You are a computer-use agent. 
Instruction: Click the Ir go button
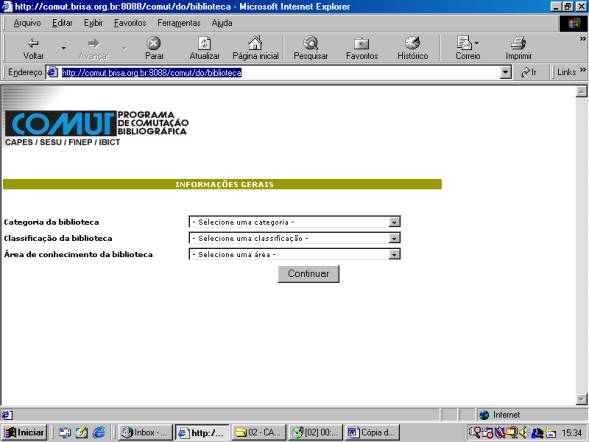pos(529,72)
